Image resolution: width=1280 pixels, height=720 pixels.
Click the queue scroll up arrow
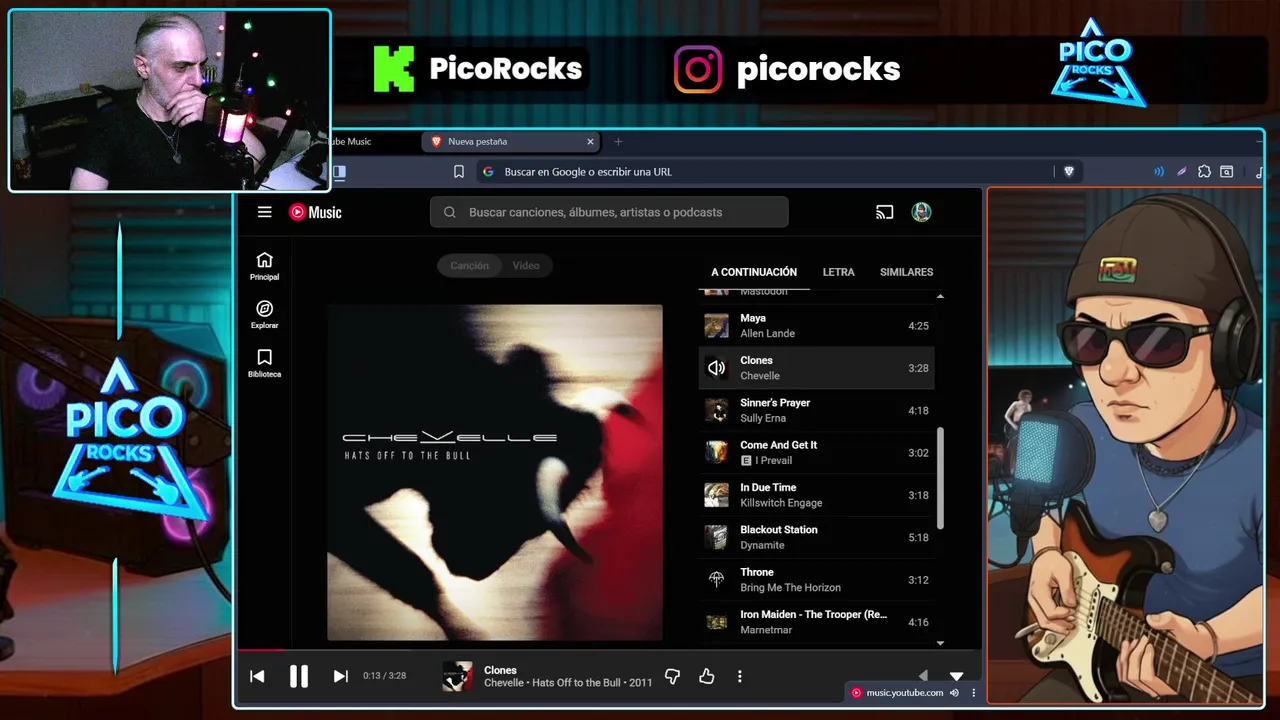tap(940, 296)
